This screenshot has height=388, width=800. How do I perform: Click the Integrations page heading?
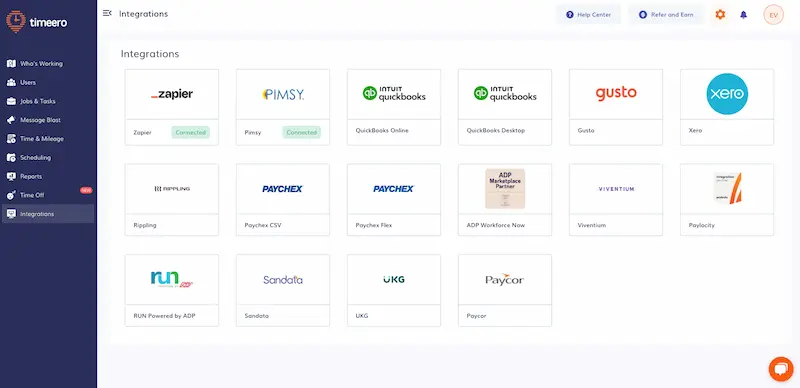tap(150, 54)
